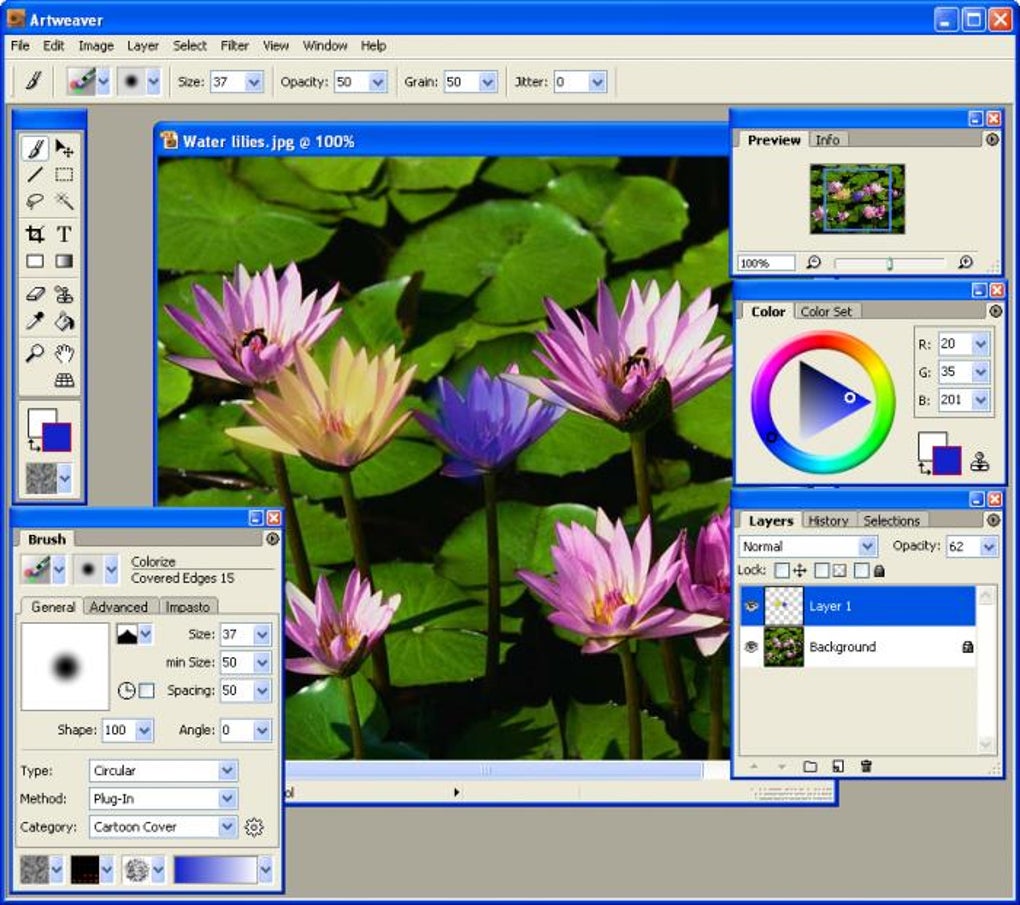Open the File menu
This screenshot has height=905, width=1020.
pos(20,46)
